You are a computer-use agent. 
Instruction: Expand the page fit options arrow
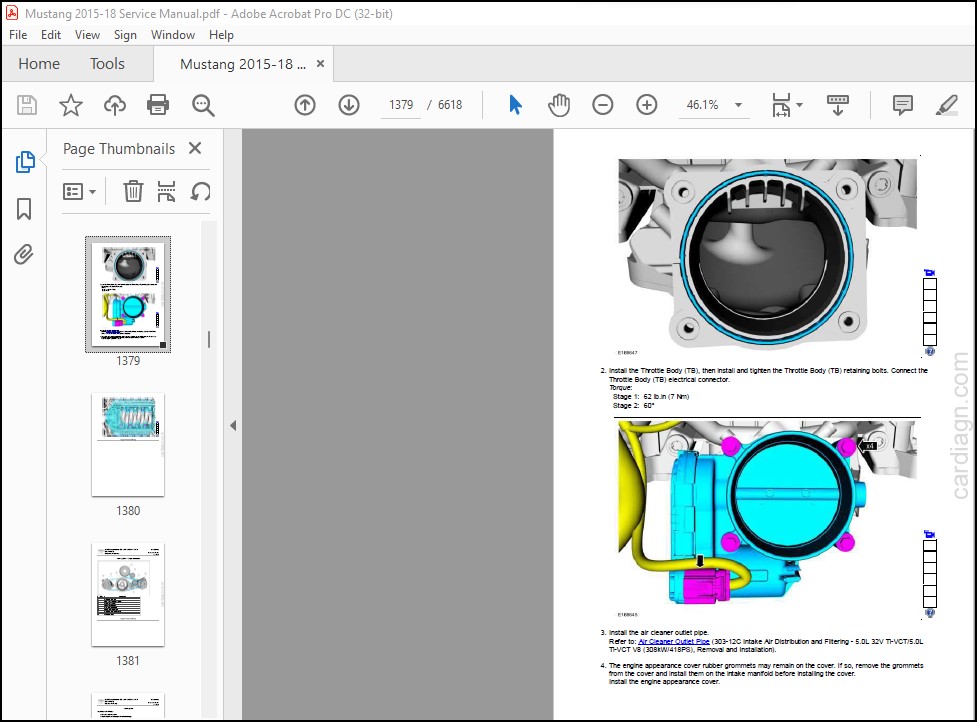tap(799, 105)
